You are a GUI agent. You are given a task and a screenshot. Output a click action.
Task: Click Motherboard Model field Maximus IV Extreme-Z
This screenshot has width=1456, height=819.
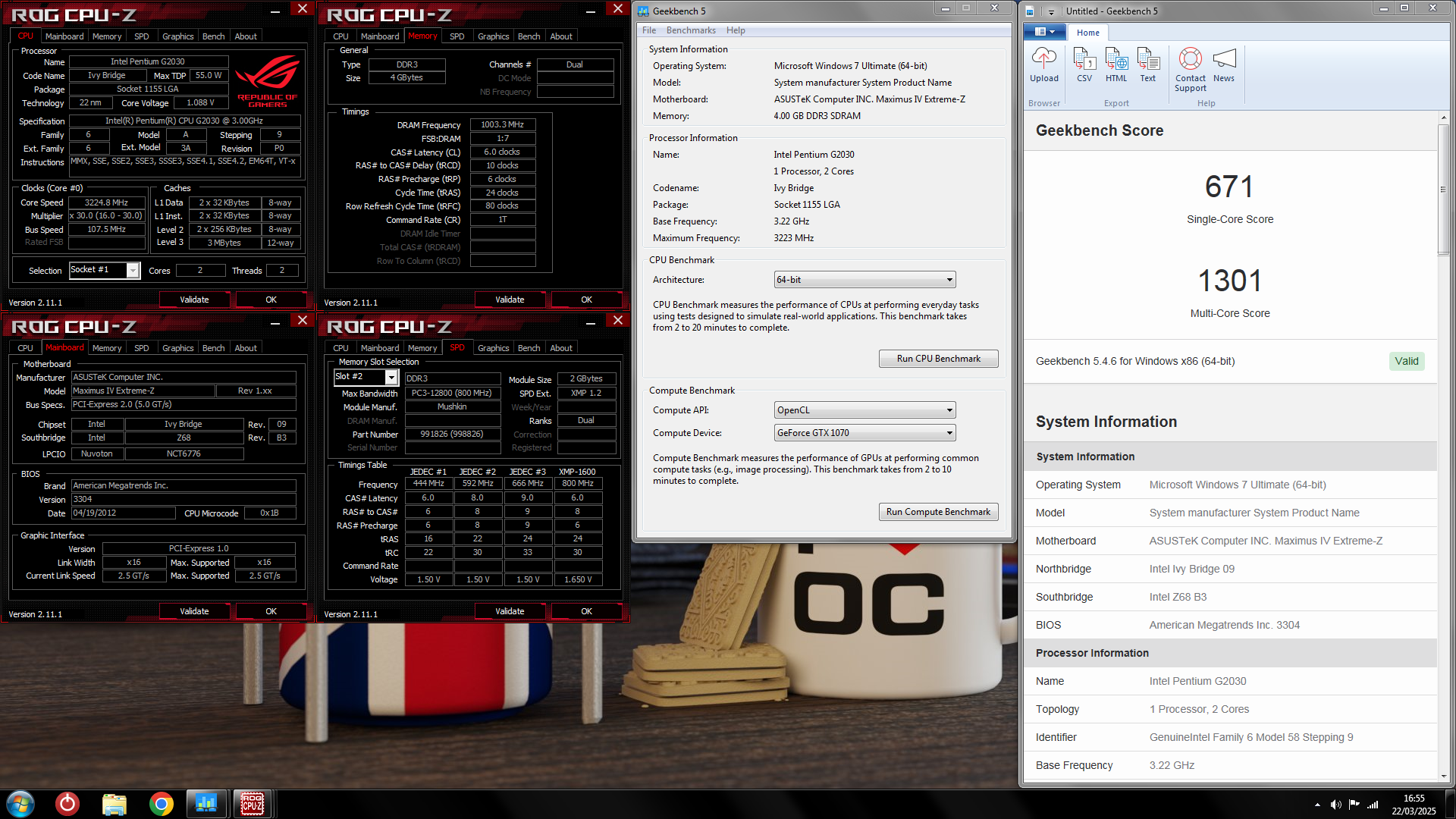pyautogui.click(x=143, y=391)
